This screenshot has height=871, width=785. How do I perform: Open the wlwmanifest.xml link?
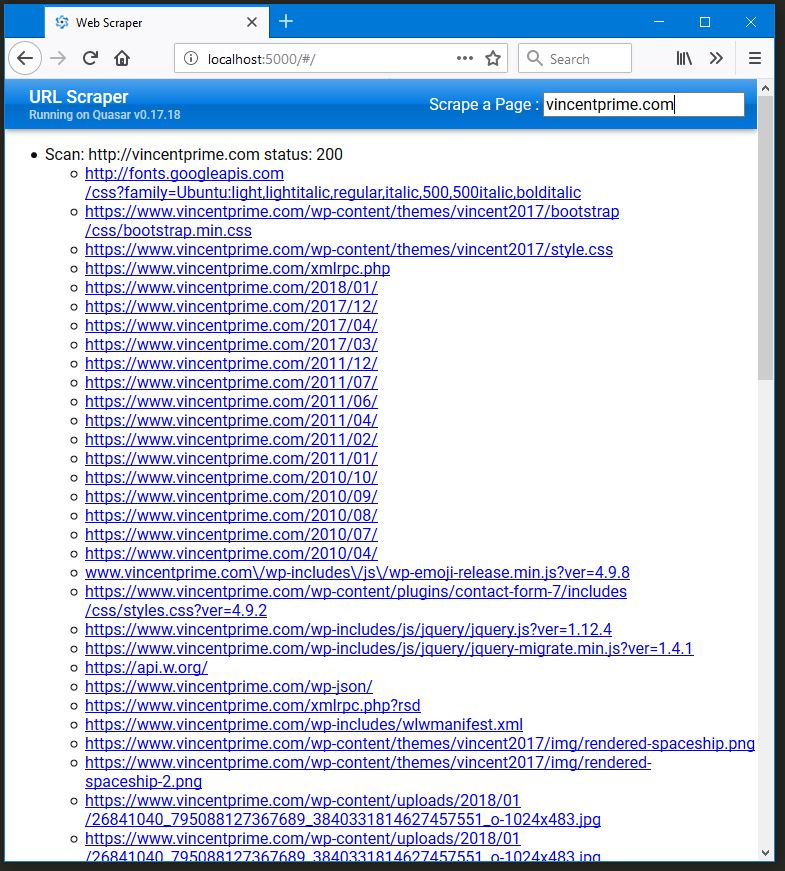click(x=304, y=724)
